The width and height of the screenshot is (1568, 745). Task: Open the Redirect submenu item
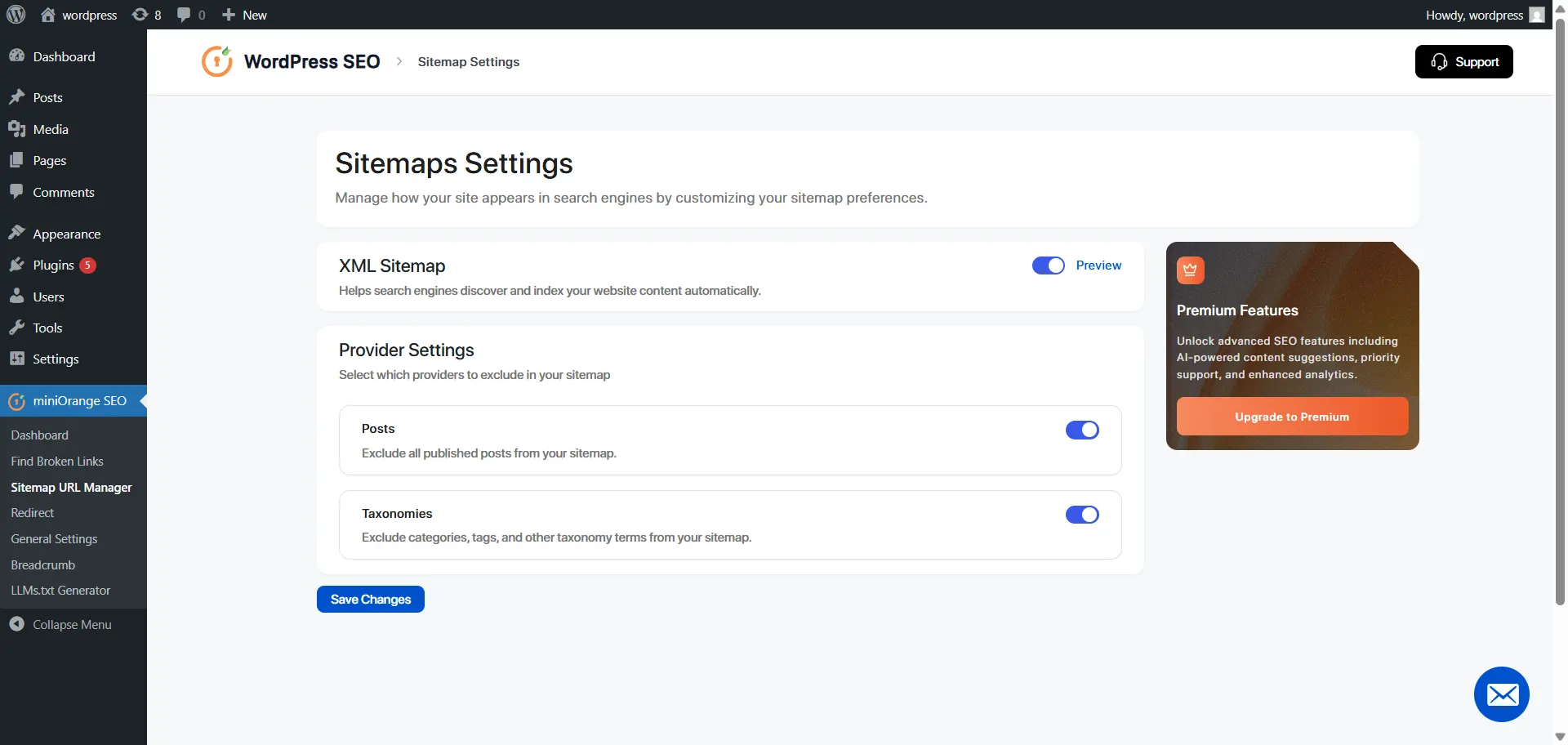click(33, 513)
